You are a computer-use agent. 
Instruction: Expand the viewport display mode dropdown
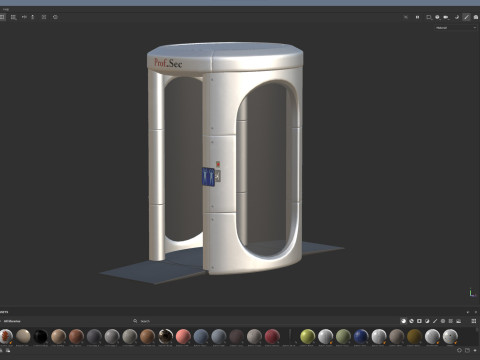[429, 17]
